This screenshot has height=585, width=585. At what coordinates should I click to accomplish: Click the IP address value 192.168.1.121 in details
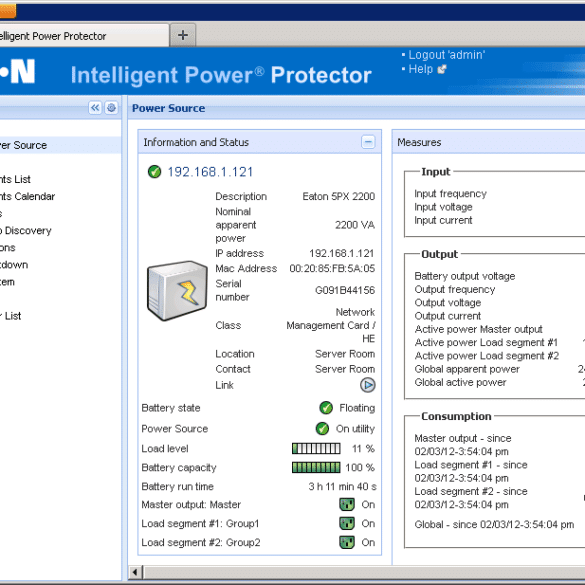[341, 253]
